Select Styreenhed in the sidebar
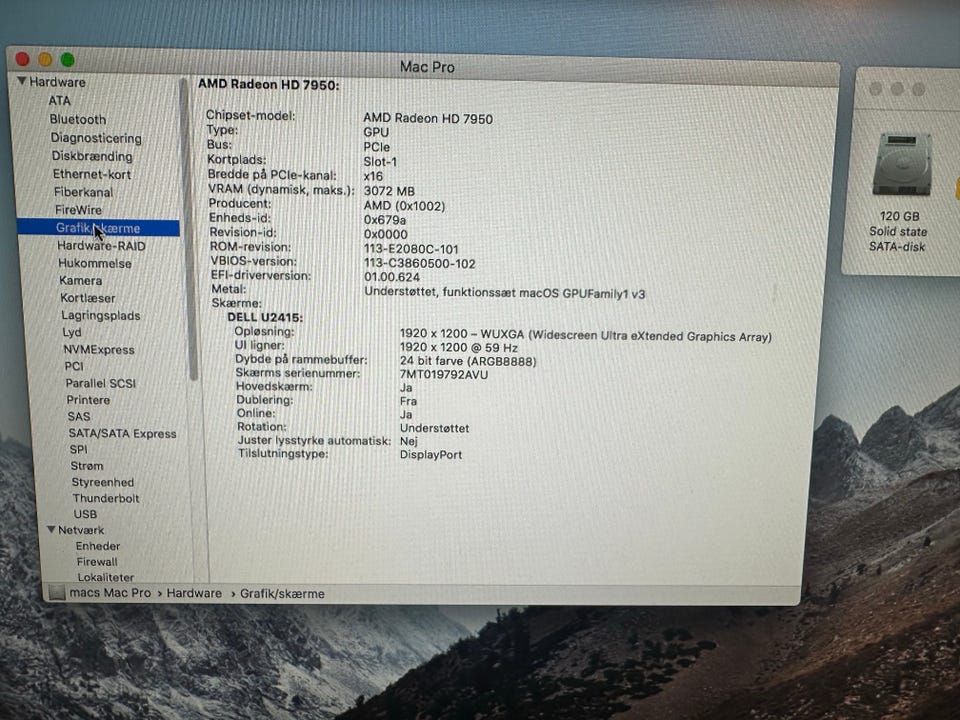Image resolution: width=960 pixels, height=720 pixels. pos(103,482)
